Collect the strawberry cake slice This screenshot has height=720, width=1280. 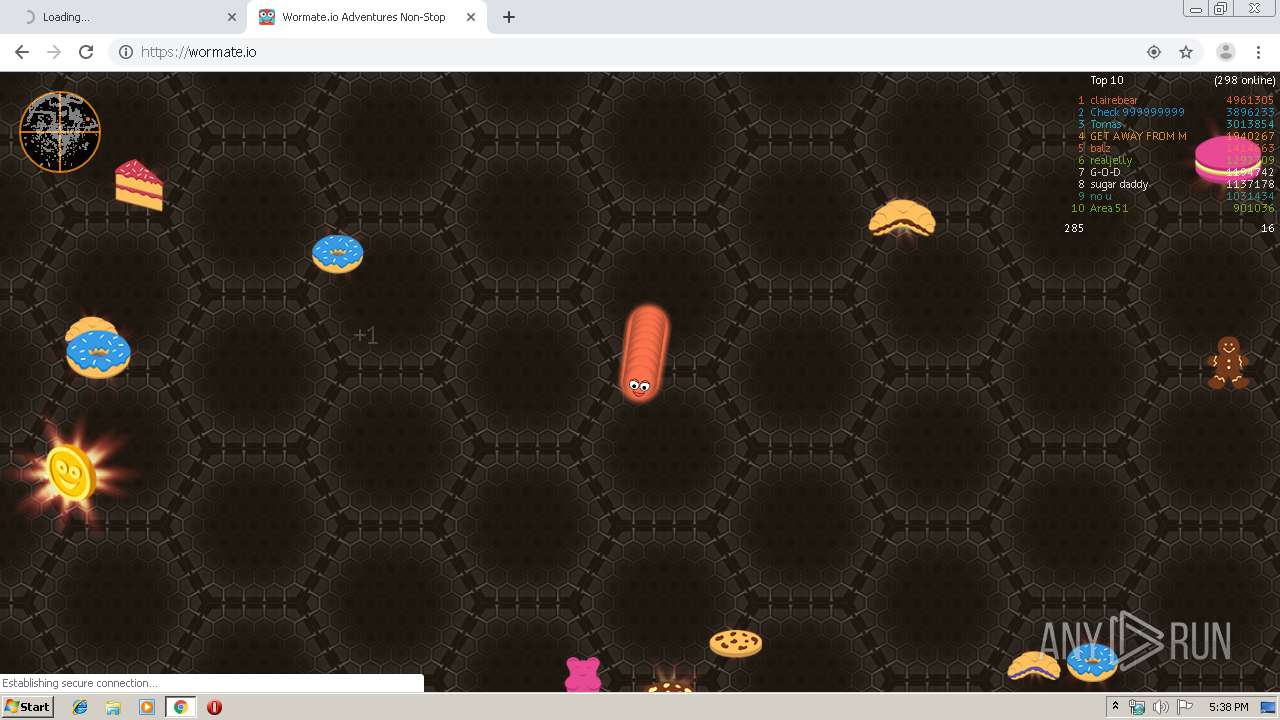[x=138, y=185]
